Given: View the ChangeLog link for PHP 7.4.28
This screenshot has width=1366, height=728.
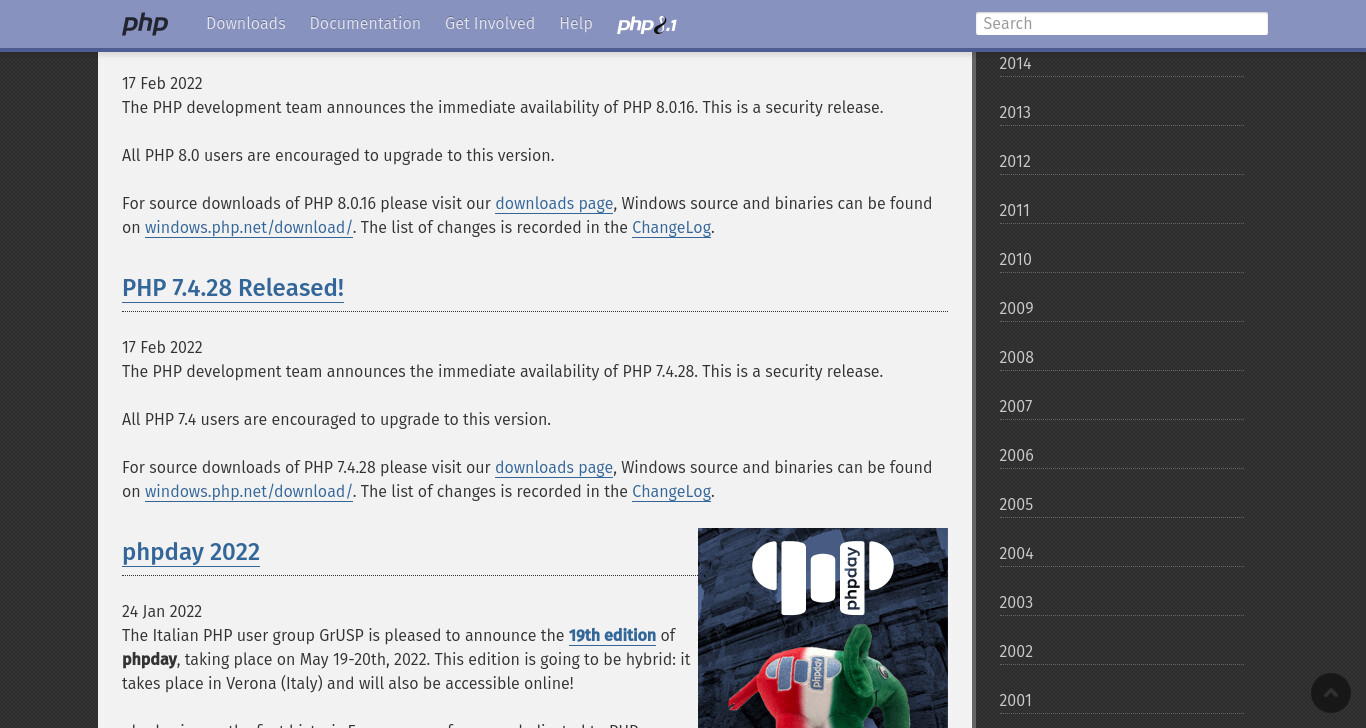Looking at the screenshot, I should click(x=672, y=492).
